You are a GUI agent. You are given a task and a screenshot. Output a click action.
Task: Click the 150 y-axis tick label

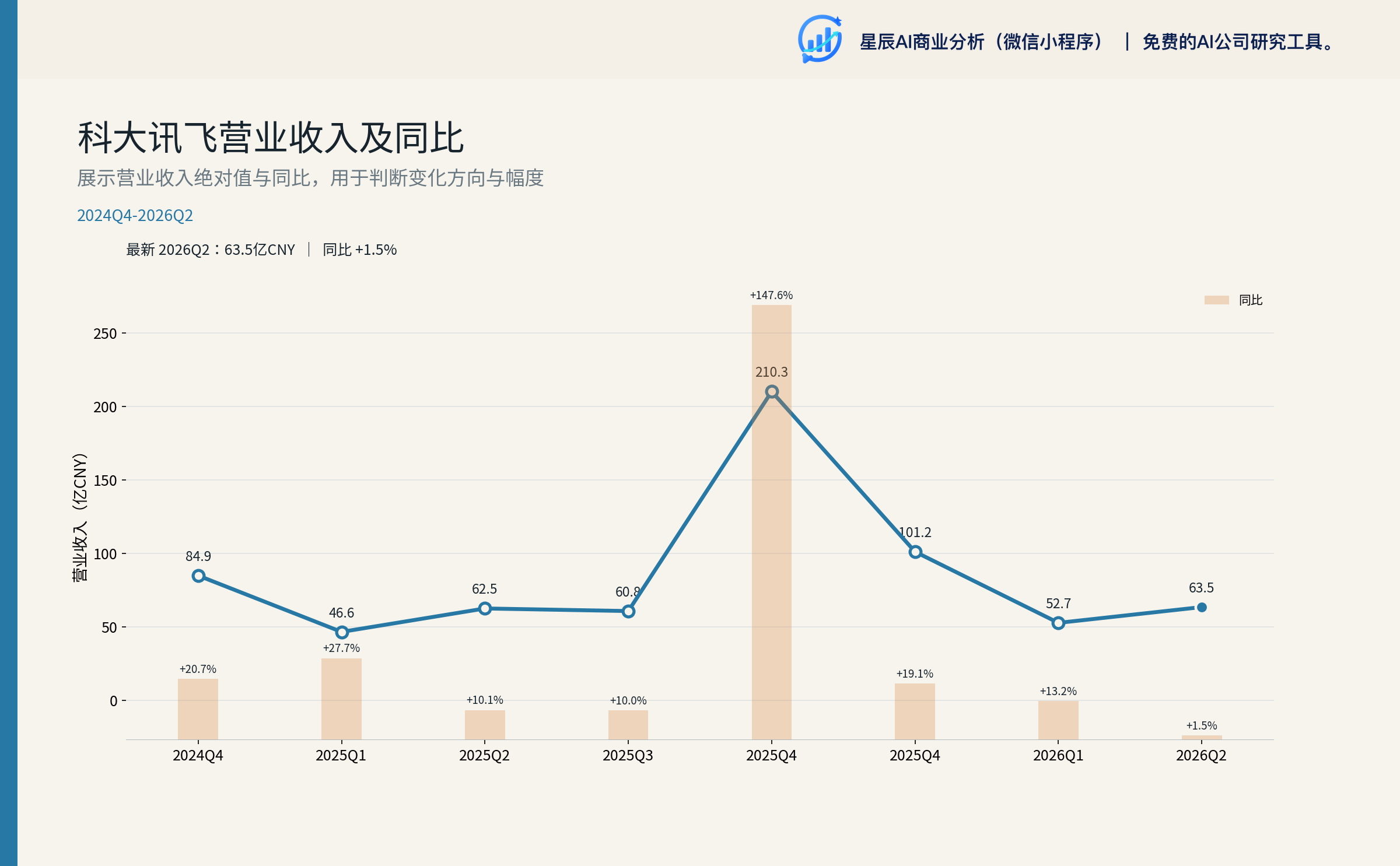click(105, 481)
